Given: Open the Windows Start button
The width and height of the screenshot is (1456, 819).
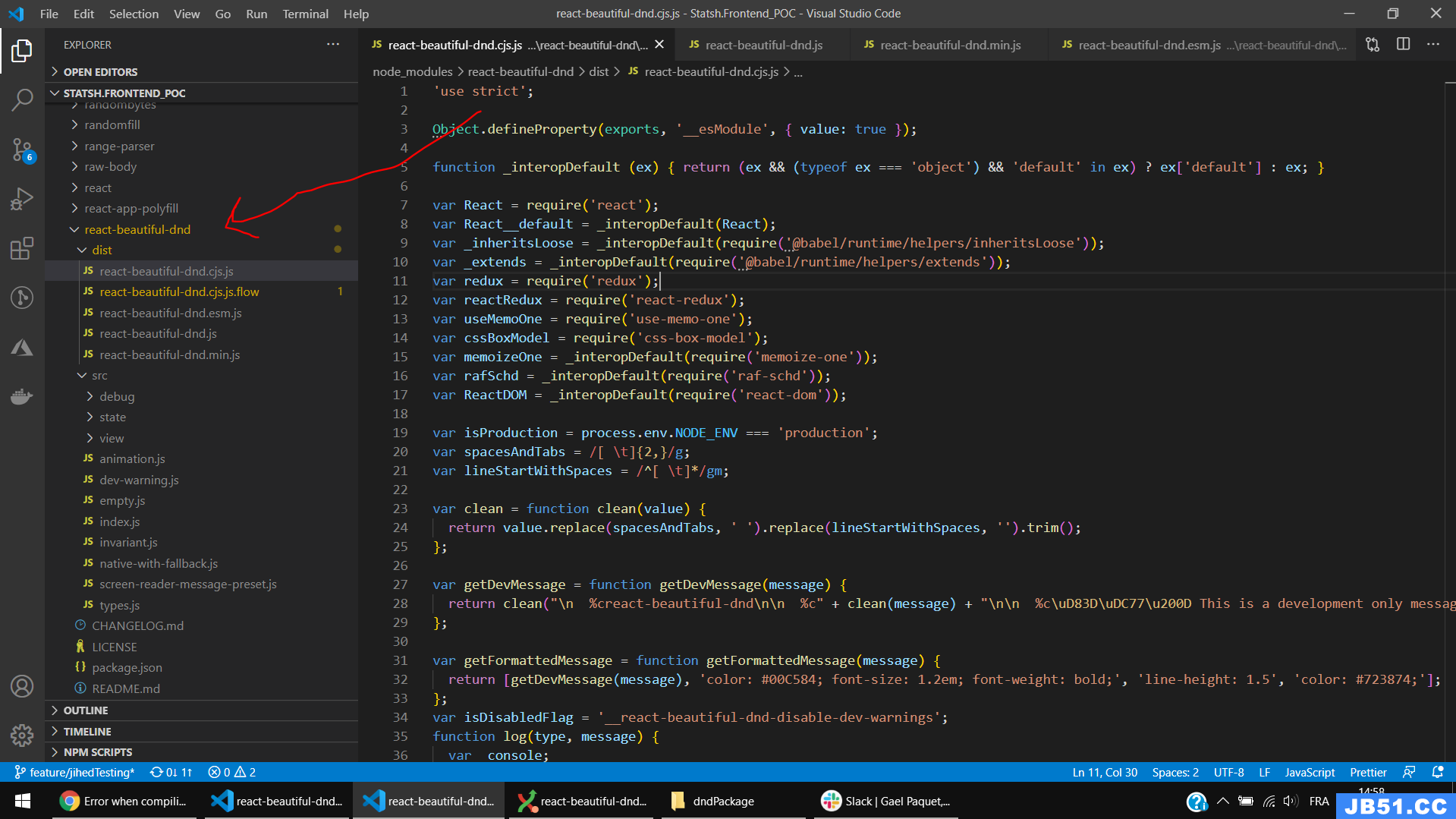Looking at the screenshot, I should [23, 801].
